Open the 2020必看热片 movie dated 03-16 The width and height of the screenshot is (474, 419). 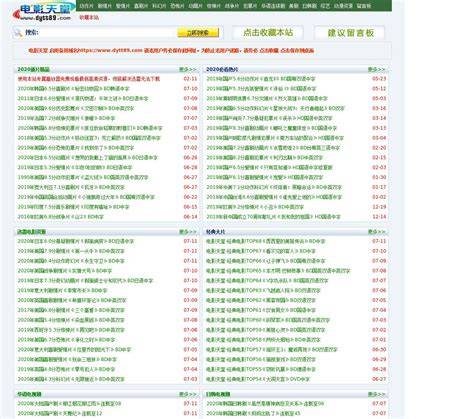pos(275,108)
